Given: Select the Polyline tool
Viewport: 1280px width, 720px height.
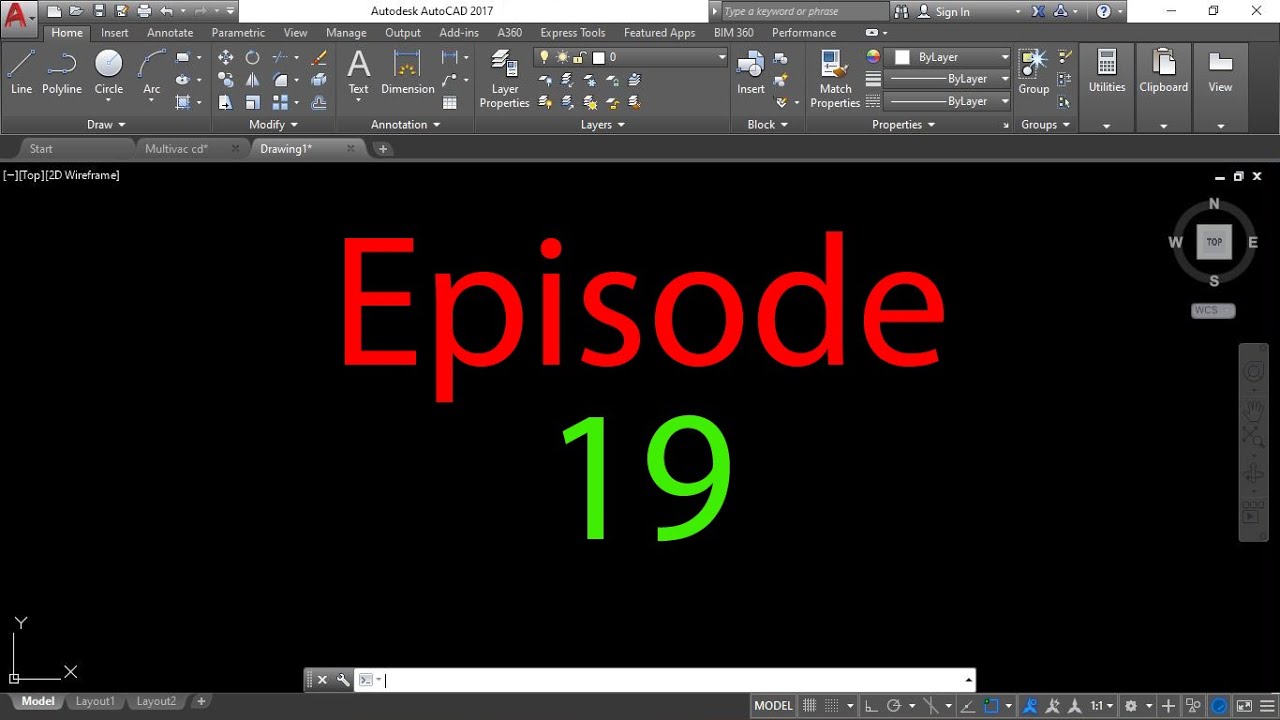Looking at the screenshot, I should [62, 72].
